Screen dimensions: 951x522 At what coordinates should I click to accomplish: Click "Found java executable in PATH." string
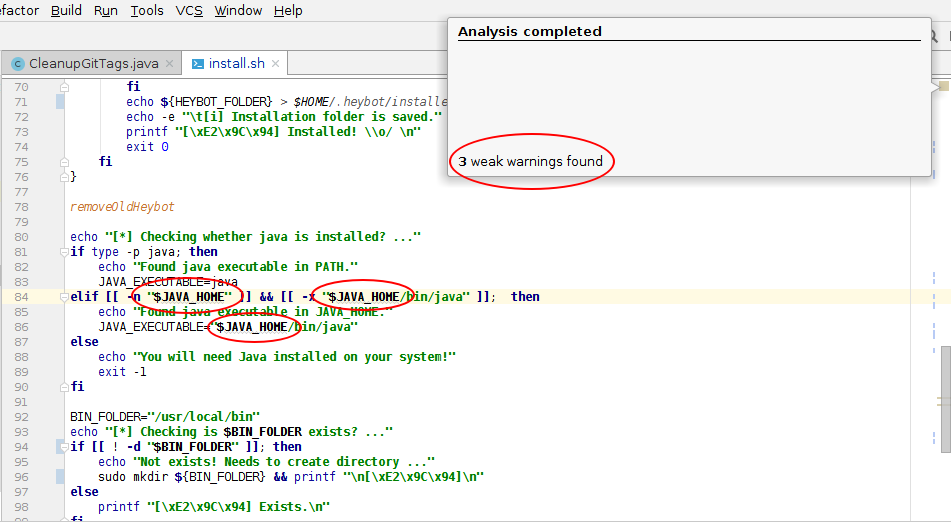[x=246, y=267]
